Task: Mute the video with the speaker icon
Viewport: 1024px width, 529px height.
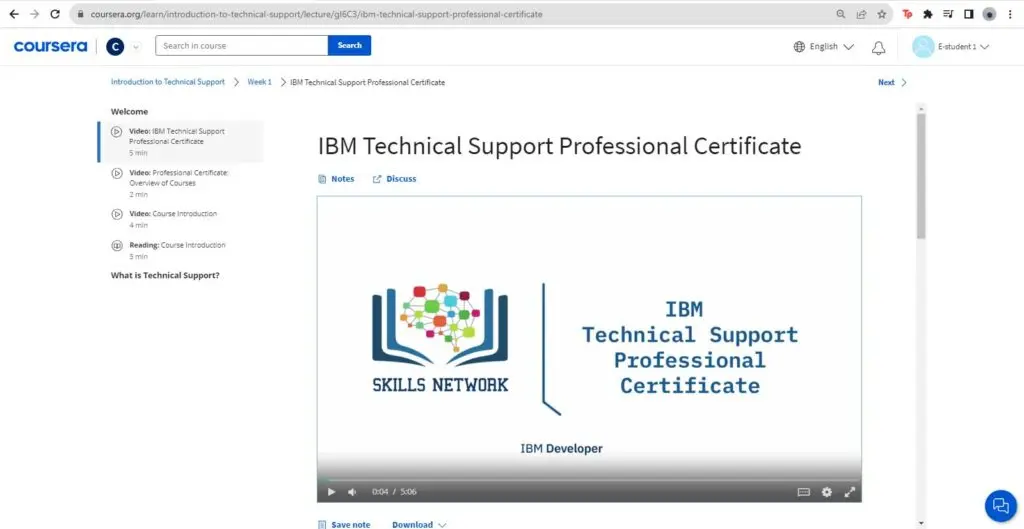Action: click(x=352, y=492)
